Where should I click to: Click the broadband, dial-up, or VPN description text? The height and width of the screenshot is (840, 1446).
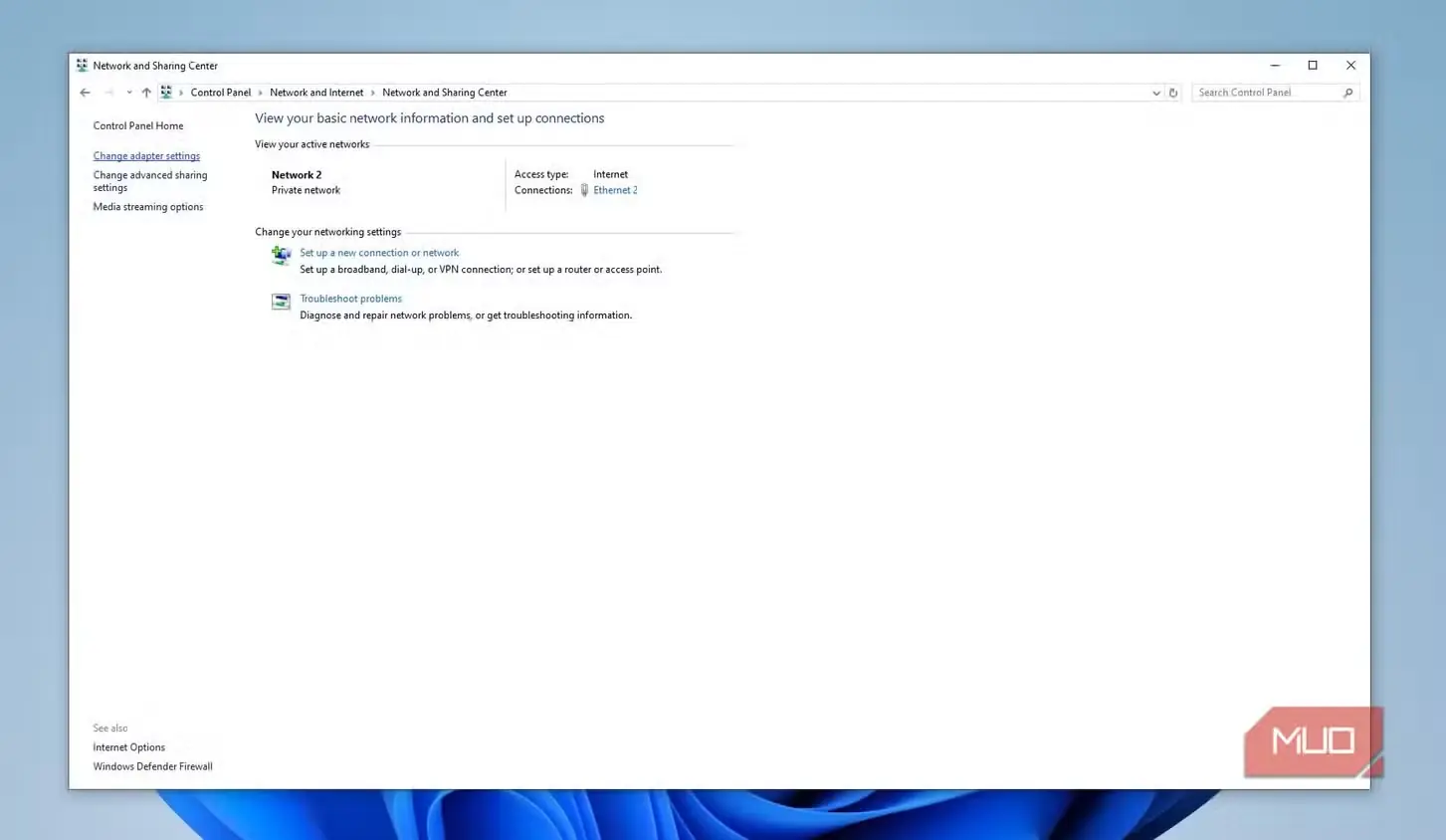click(x=481, y=270)
